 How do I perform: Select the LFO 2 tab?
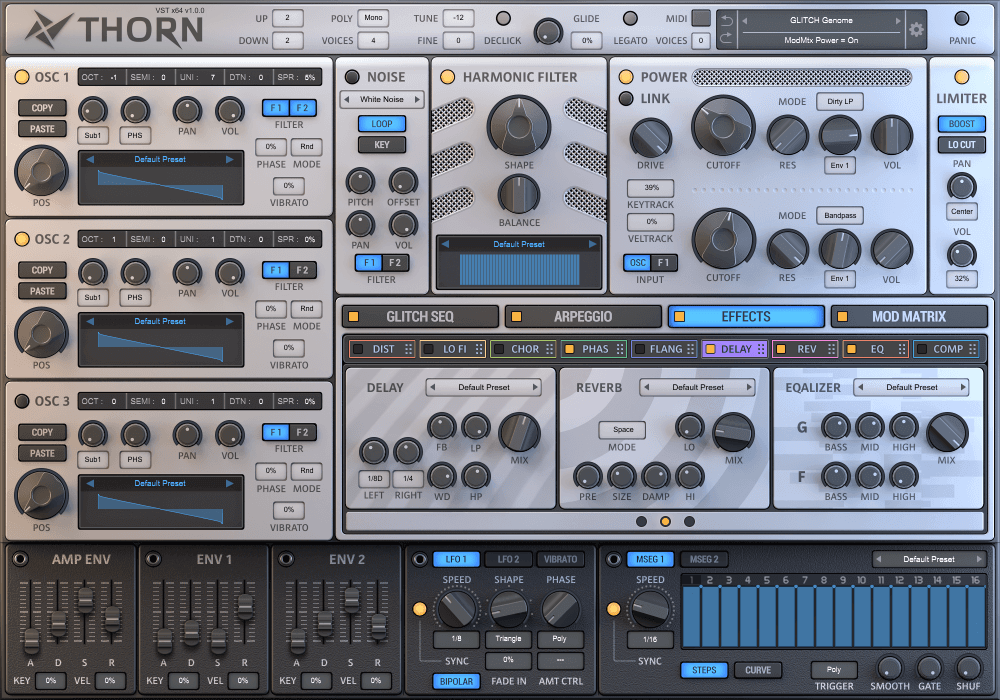pyautogui.click(x=508, y=559)
